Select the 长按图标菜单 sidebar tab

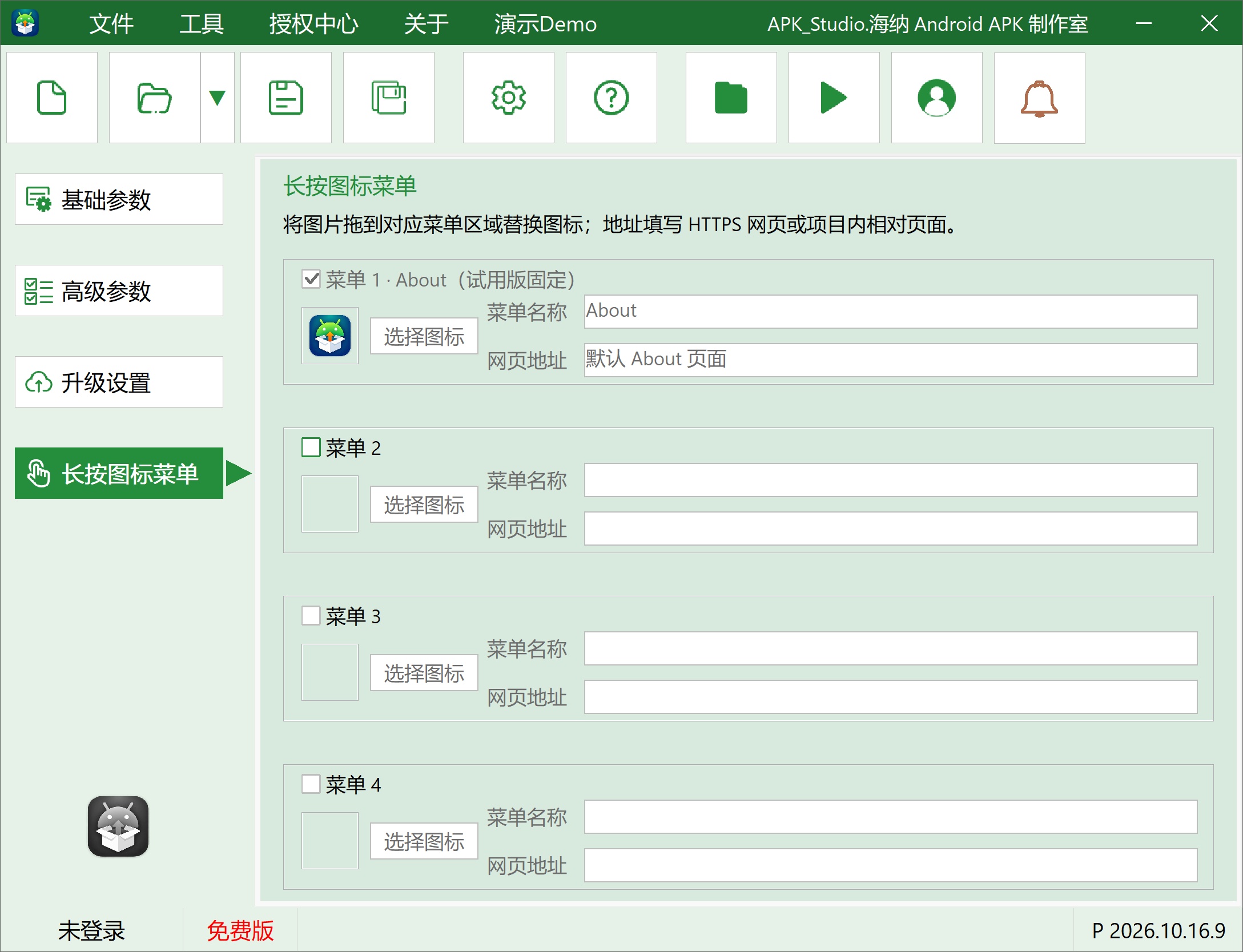tap(119, 473)
